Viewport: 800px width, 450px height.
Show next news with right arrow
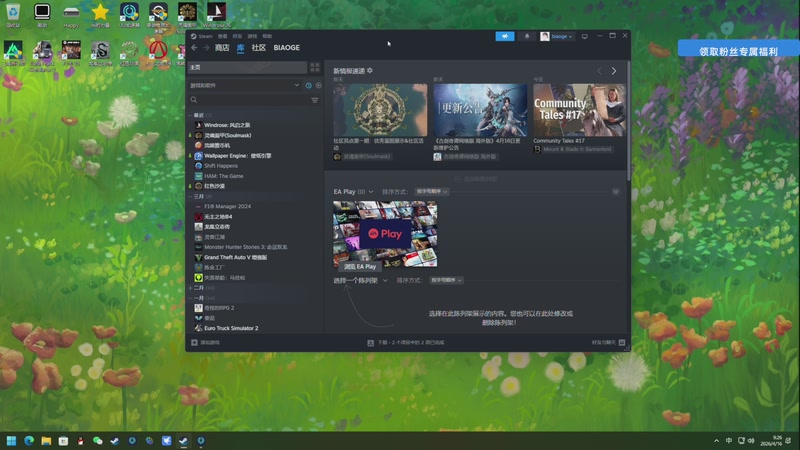pyautogui.click(x=614, y=71)
